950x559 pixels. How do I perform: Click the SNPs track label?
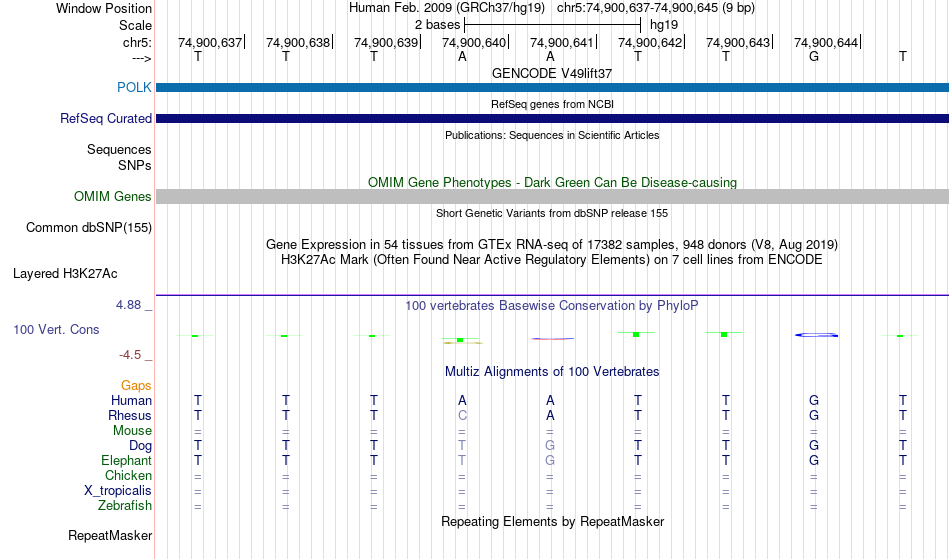click(x=135, y=165)
